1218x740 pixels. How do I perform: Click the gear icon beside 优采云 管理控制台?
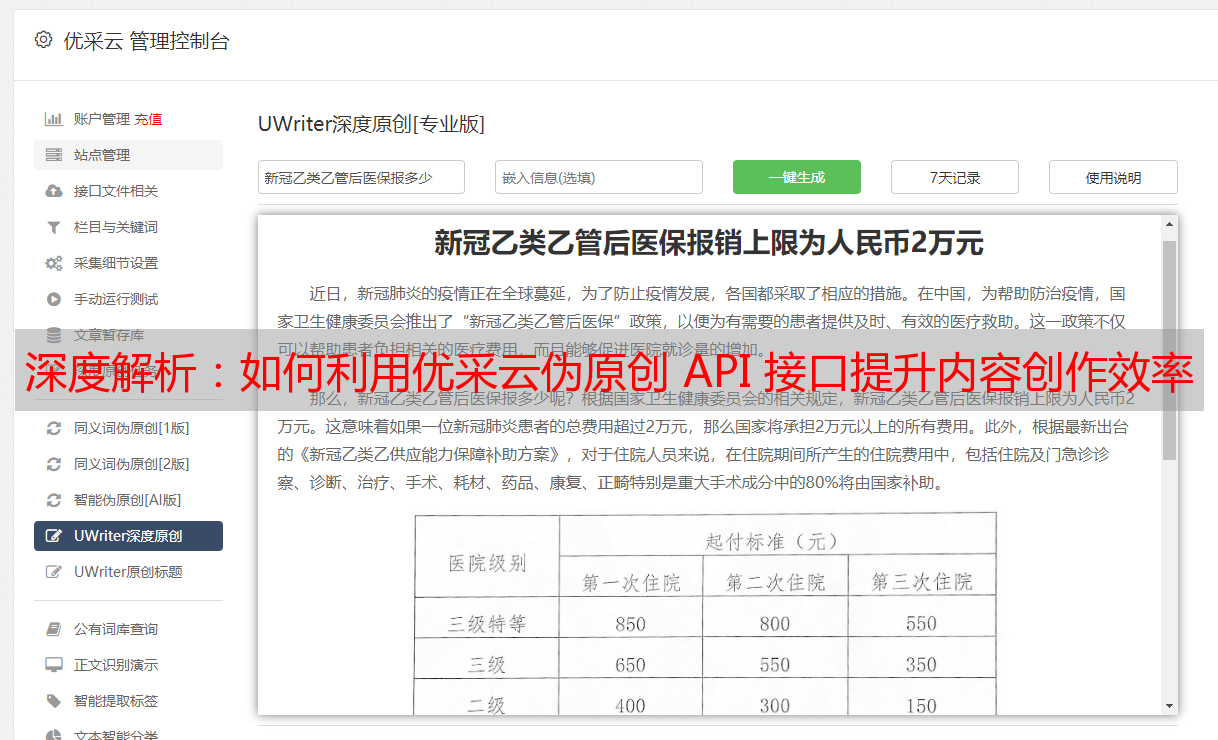point(43,40)
